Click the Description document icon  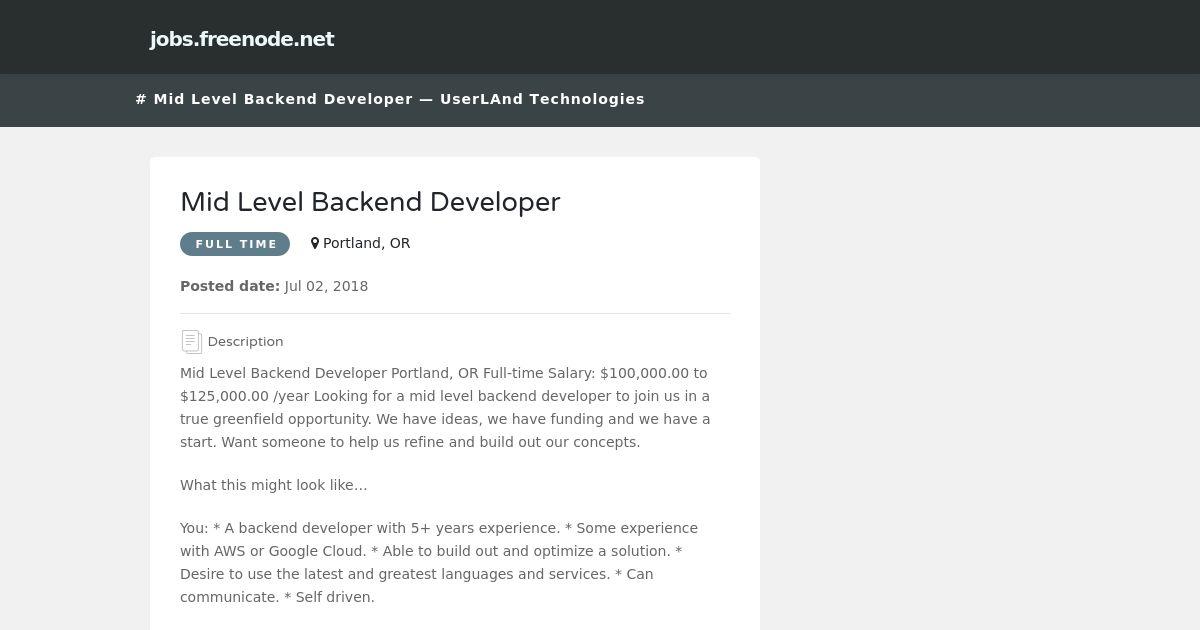click(191, 341)
